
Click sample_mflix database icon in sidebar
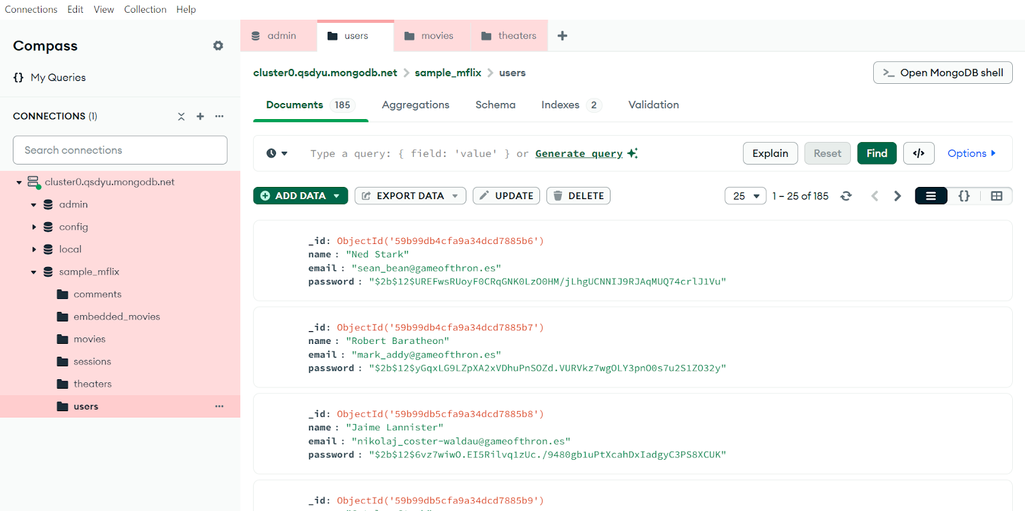48,271
